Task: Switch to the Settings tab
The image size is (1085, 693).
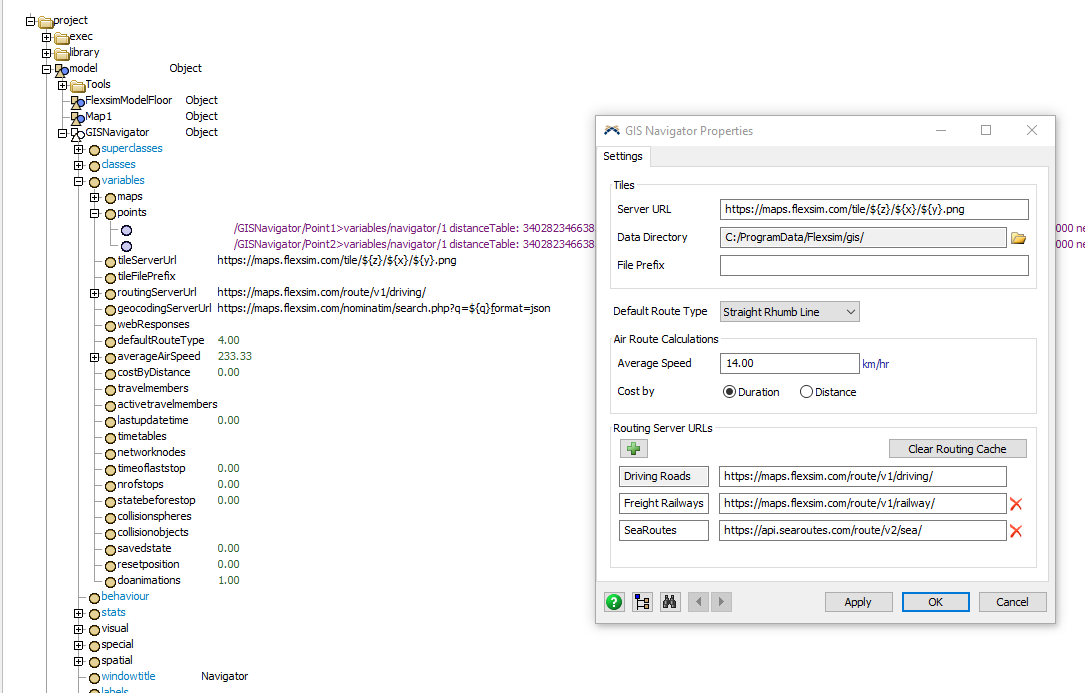Action: click(623, 157)
